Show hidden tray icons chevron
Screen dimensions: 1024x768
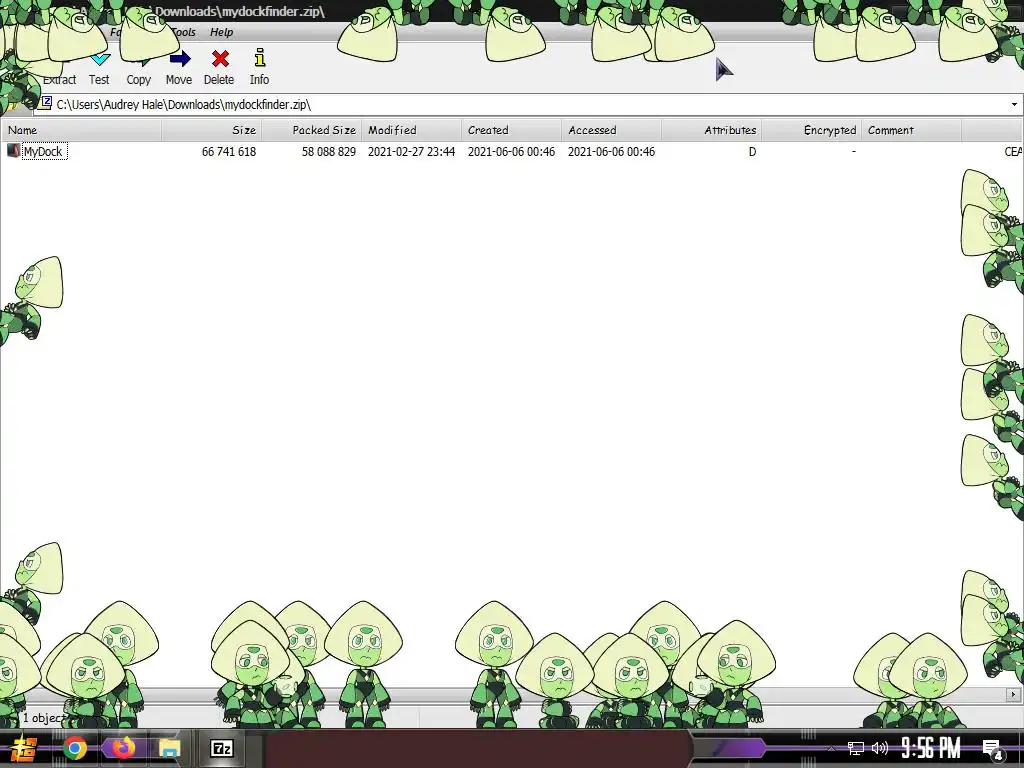pos(831,748)
